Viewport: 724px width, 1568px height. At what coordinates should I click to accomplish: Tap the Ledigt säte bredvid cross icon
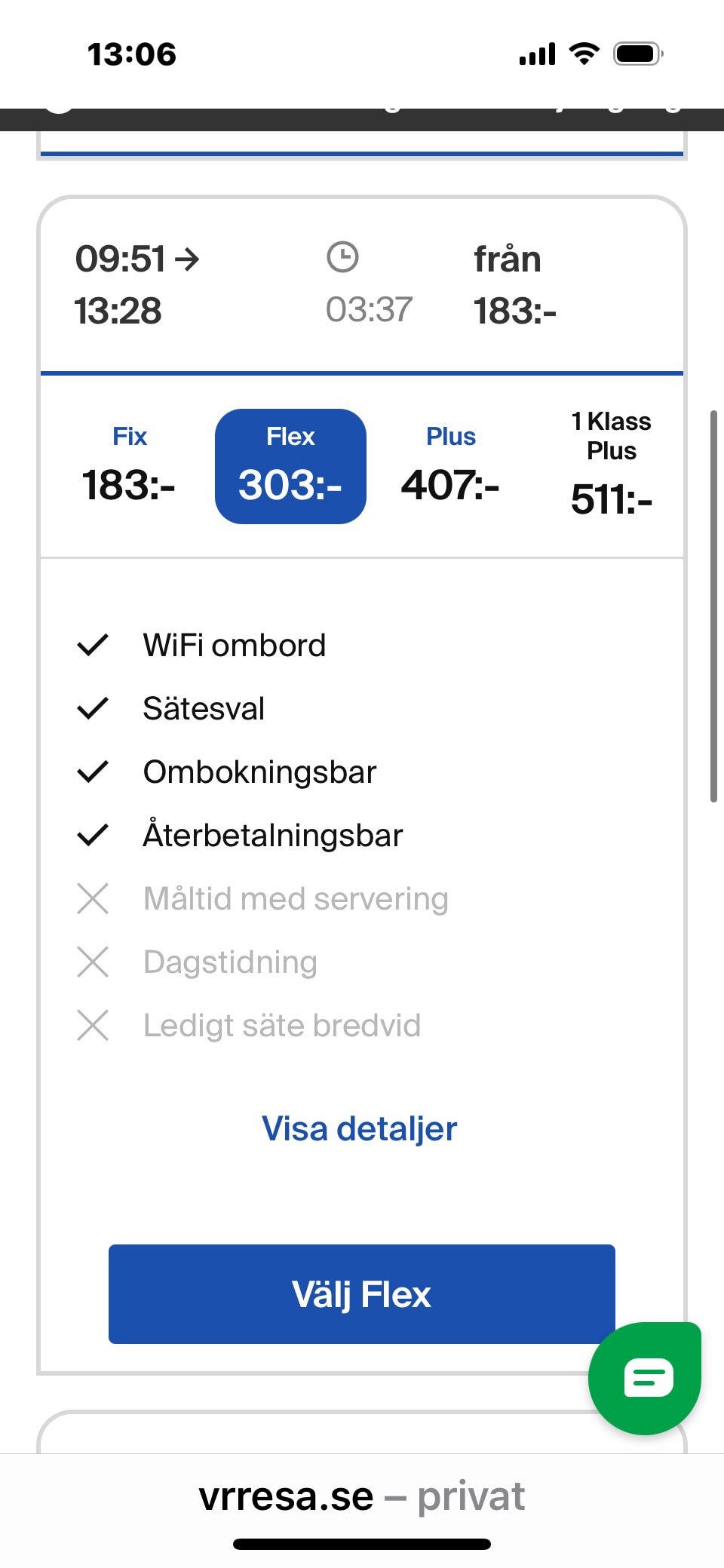pyautogui.click(x=93, y=1026)
